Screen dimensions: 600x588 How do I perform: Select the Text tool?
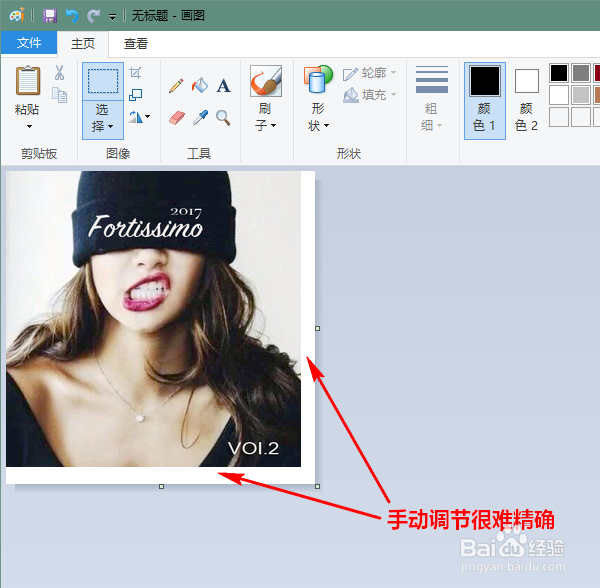[x=223, y=86]
